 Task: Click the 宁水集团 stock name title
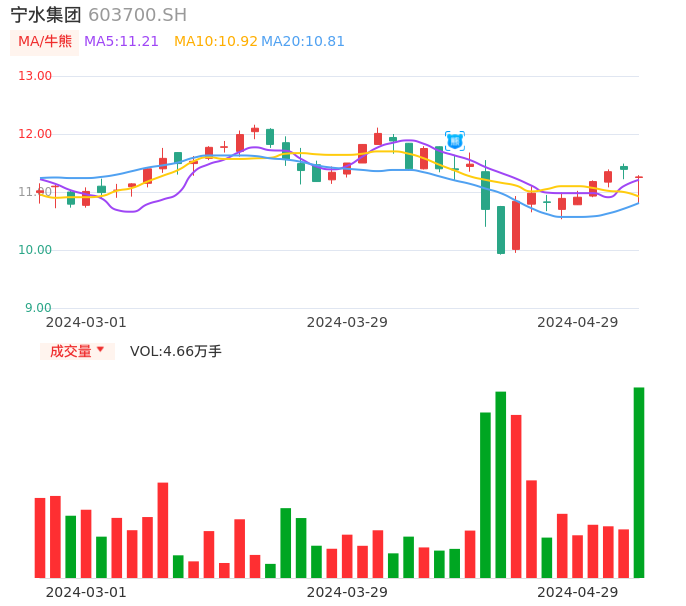(46, 15)
